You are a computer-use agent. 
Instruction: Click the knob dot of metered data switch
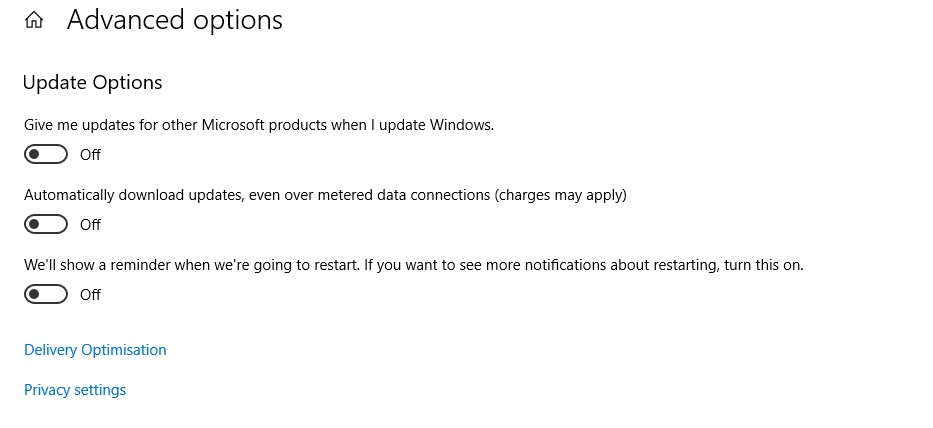(35, 224)
